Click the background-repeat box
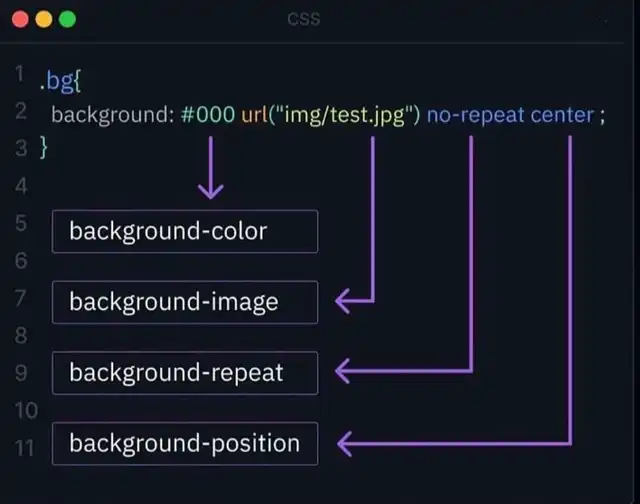640x504 pixels. pyautogui.click(x=184, y=372)
